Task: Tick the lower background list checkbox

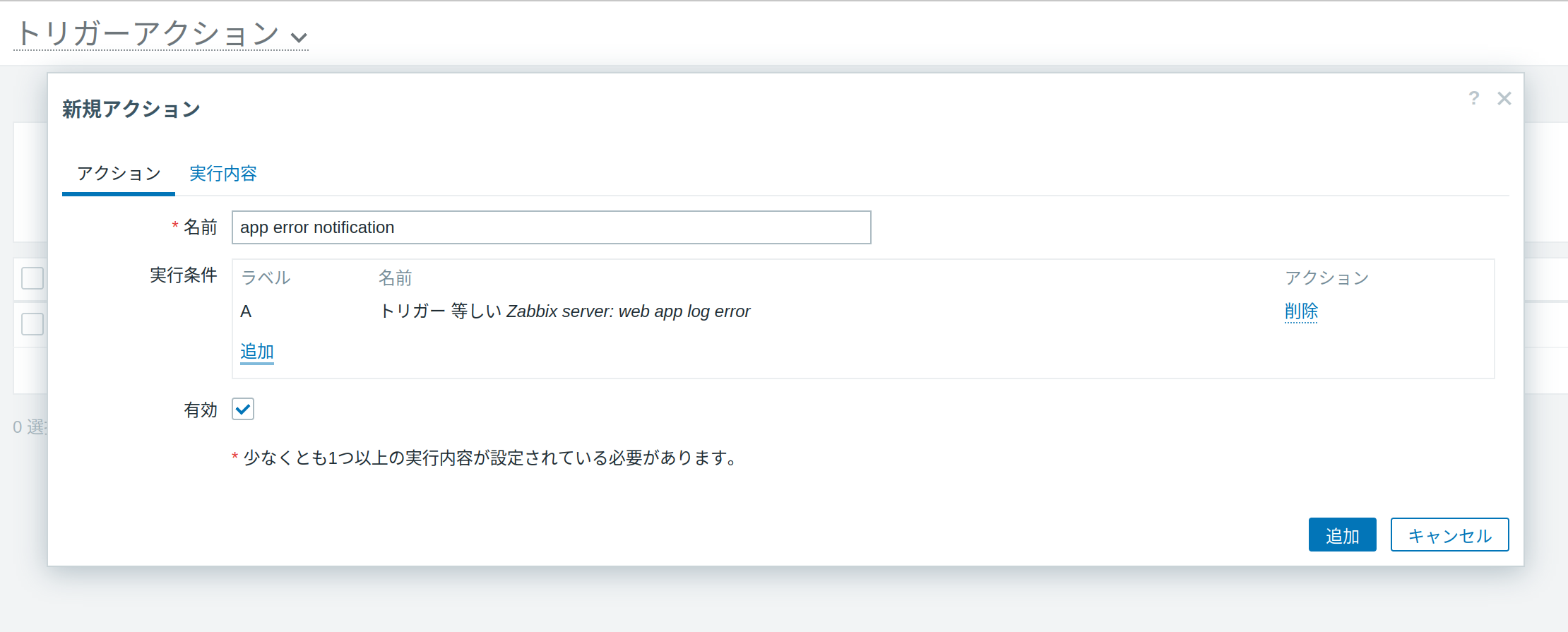Action: (x=32, y=324)
